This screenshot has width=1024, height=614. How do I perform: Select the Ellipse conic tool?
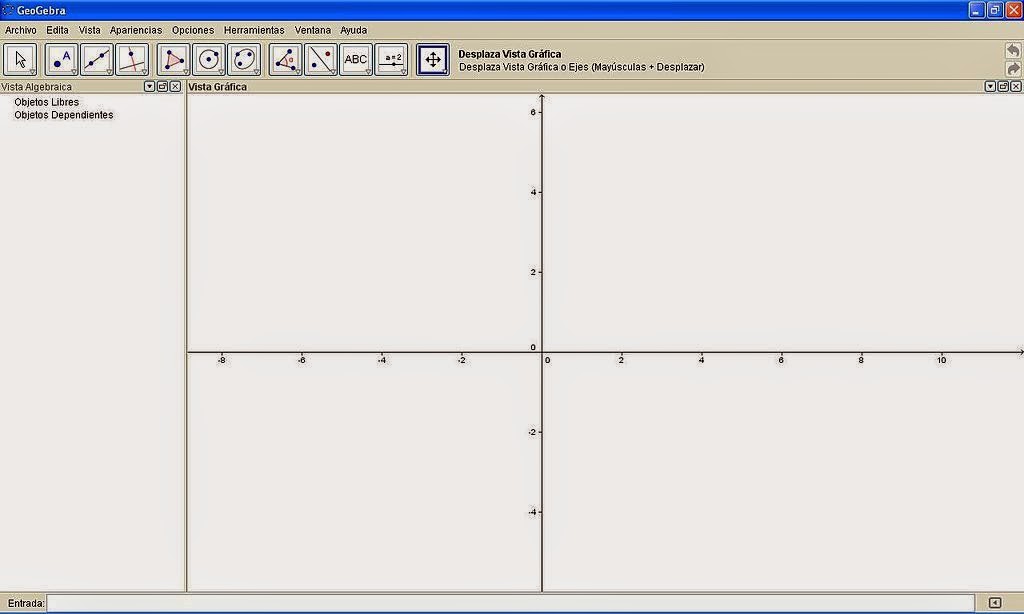click(x=244, y=60)
